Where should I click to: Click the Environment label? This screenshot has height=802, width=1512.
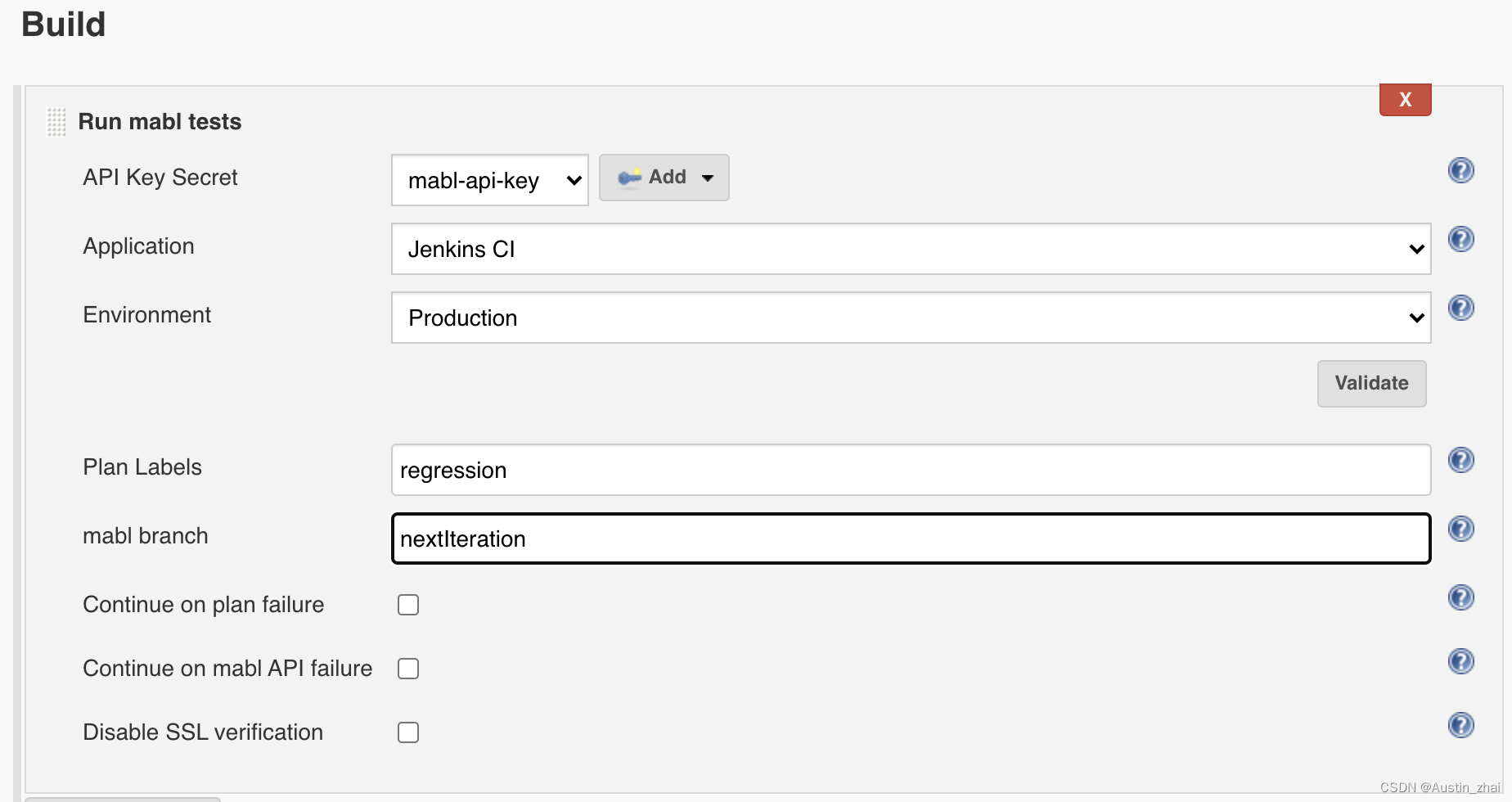[147, 315]
